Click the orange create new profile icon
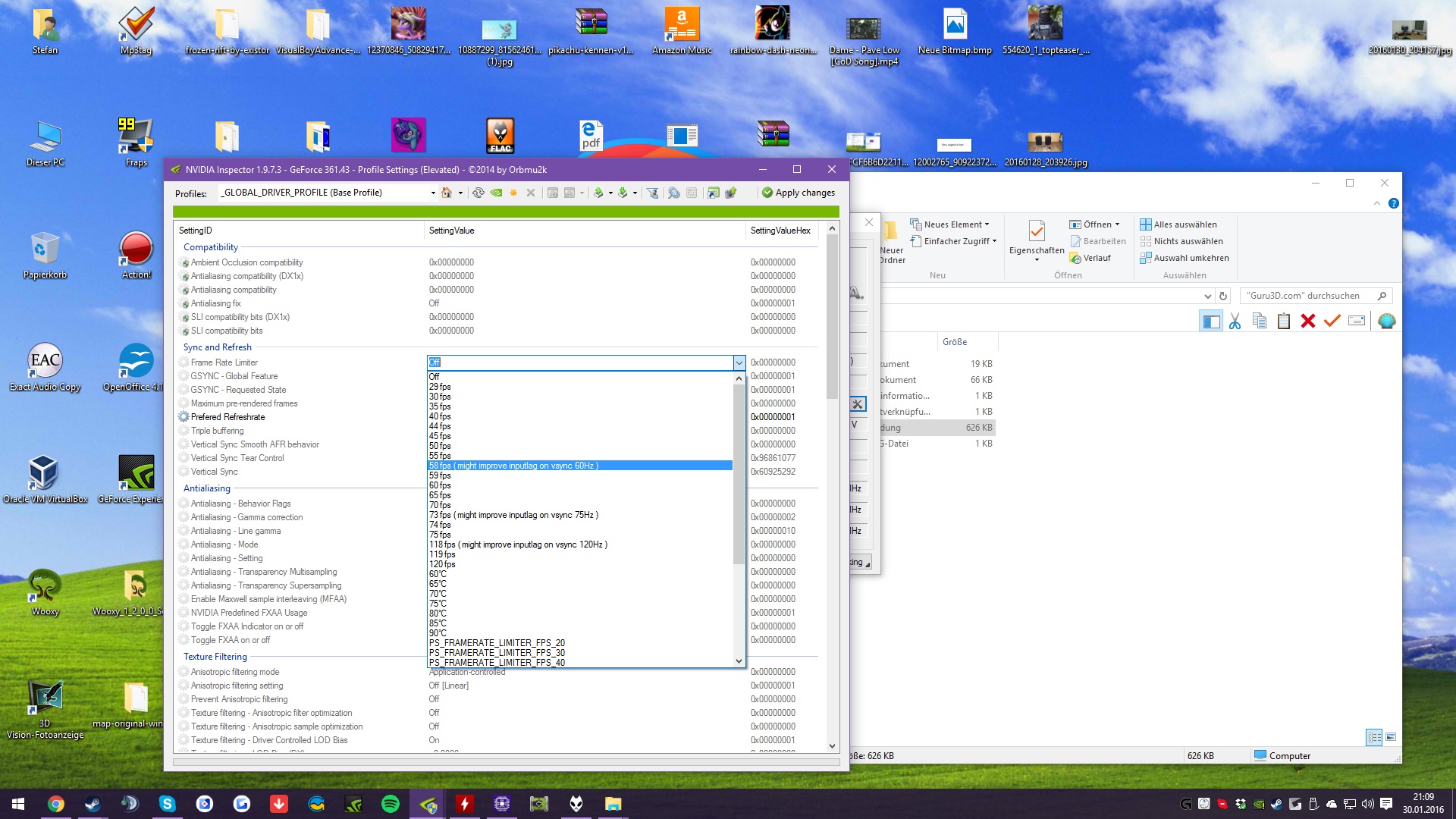This screenshot has height=819, width=1456. click(513, 193)
